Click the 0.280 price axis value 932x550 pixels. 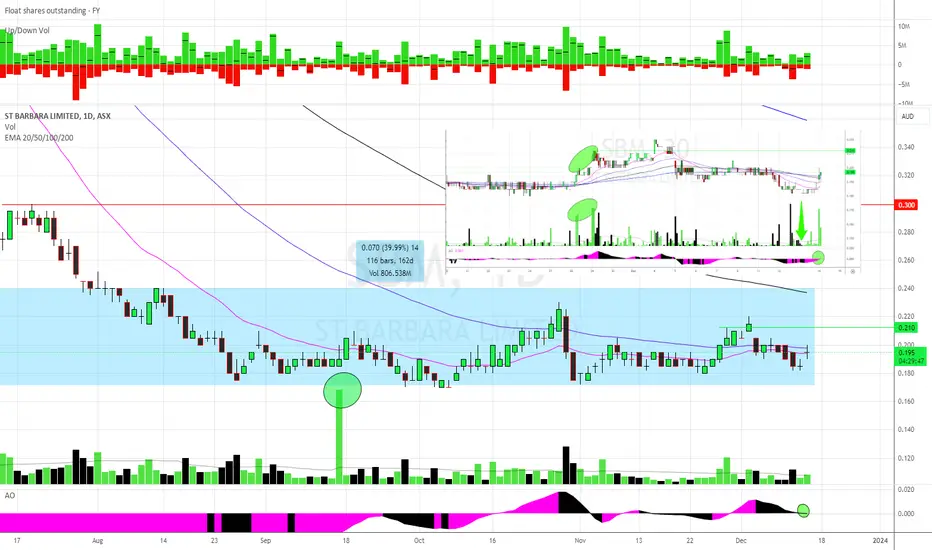(906, 232)
